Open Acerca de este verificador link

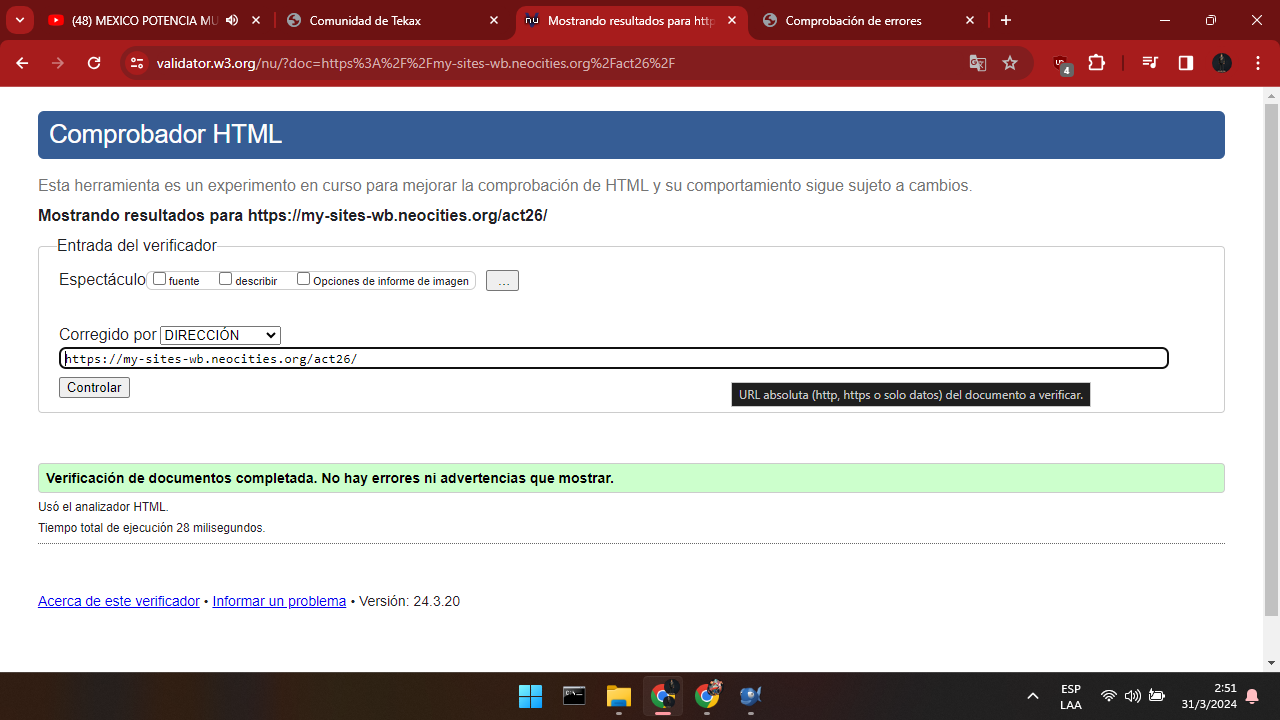click(x=119, y=601)
